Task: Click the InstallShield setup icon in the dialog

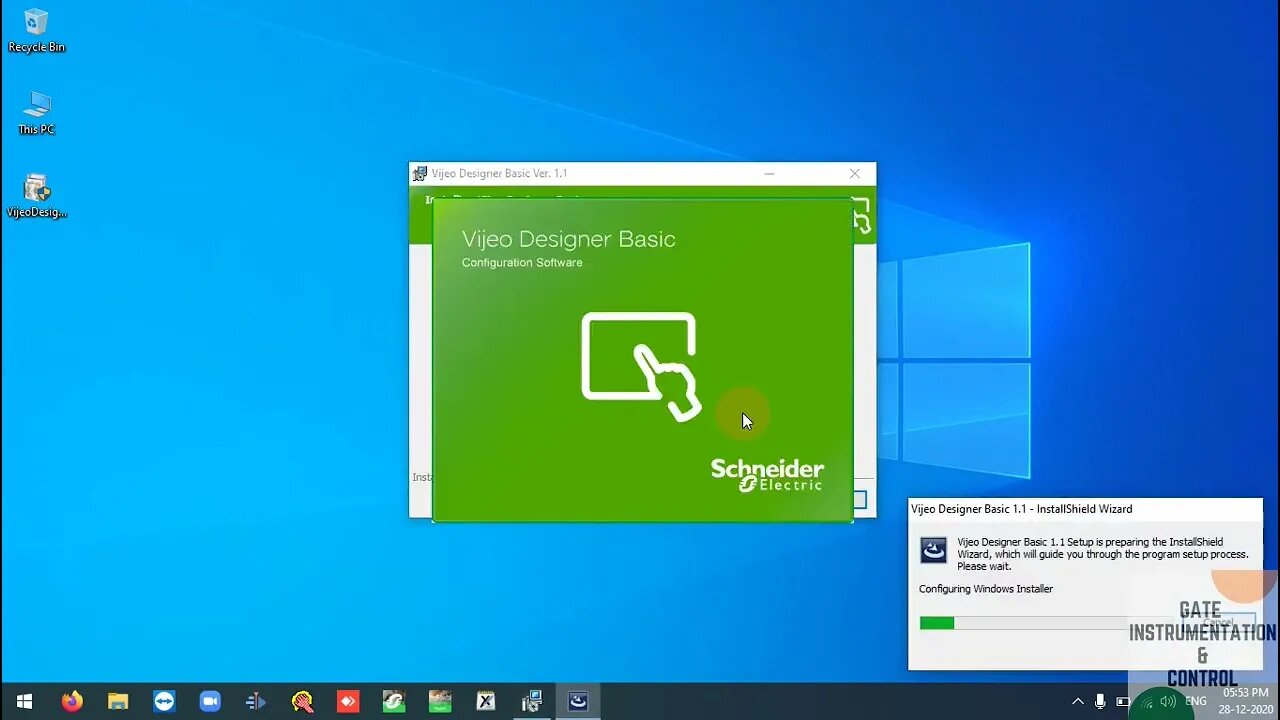Action: pos(933,551)
